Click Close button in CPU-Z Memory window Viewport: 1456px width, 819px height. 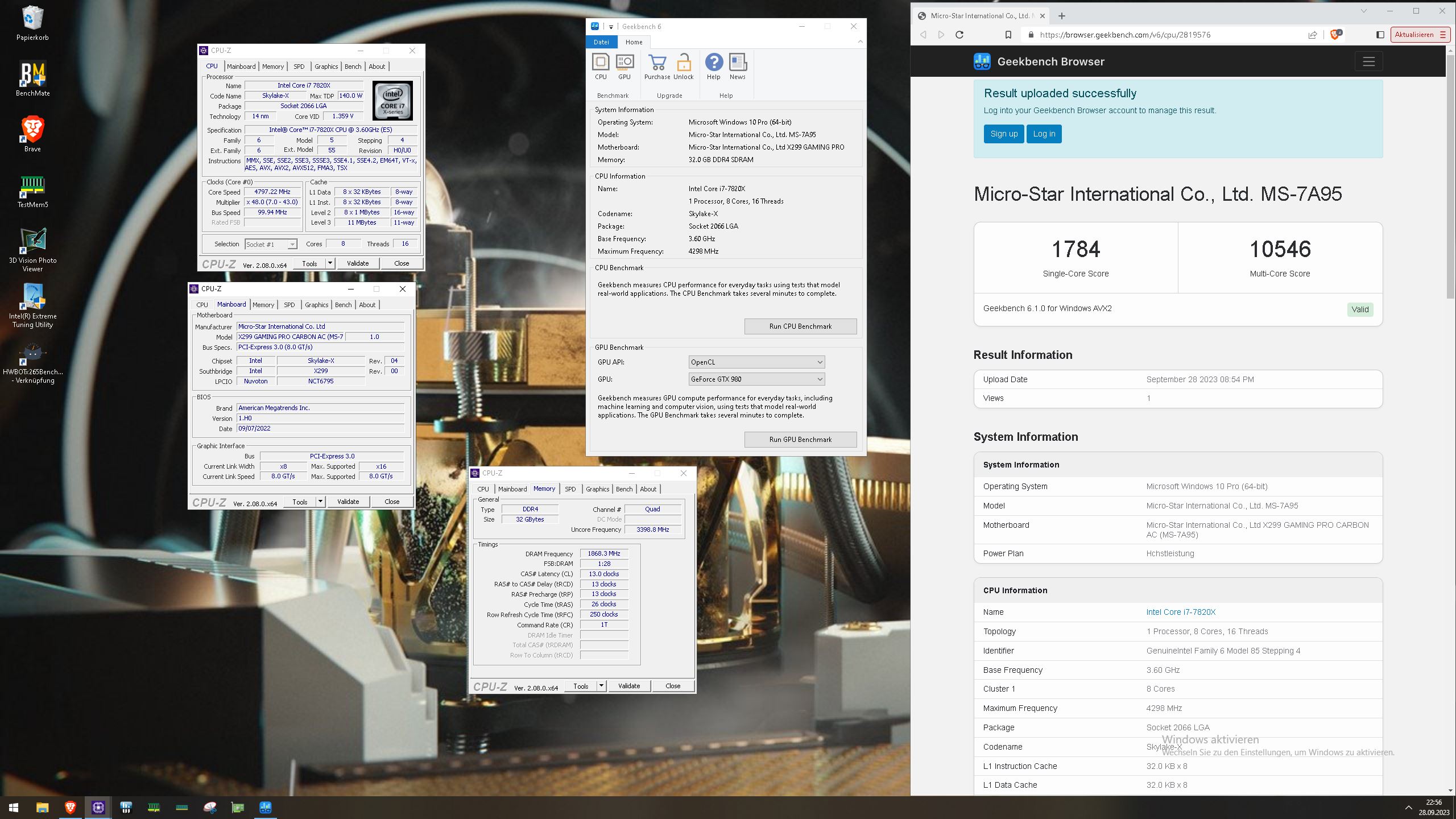click(x=673, y=686)
